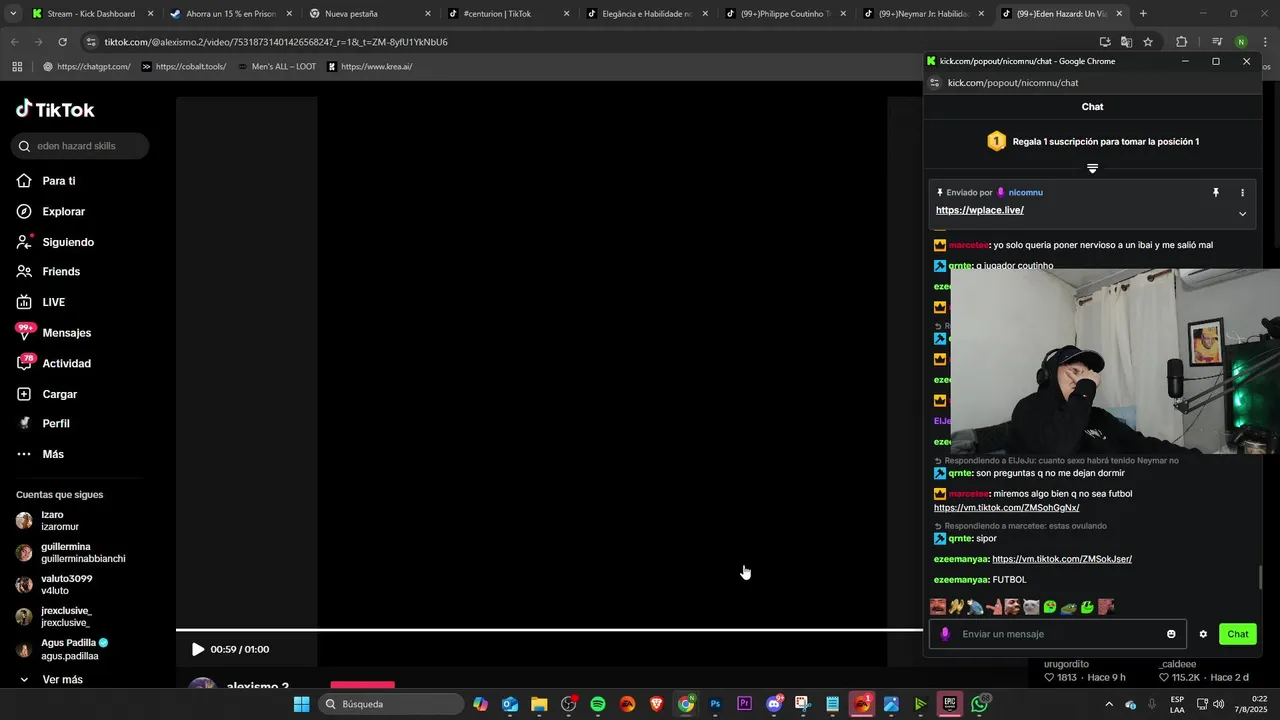Open krea.ai bookmark

370,67
